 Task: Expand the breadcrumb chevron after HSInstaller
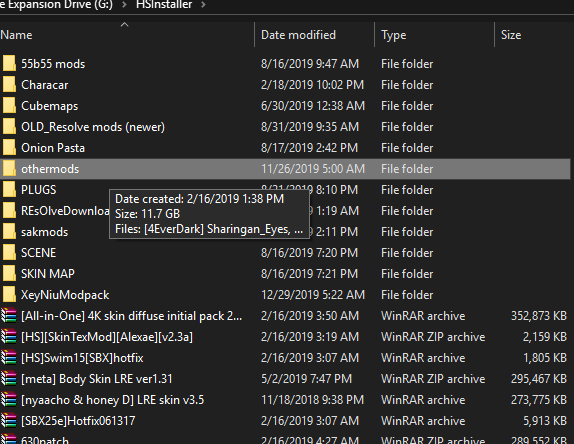pyautogui.click(x=204, y=5)
